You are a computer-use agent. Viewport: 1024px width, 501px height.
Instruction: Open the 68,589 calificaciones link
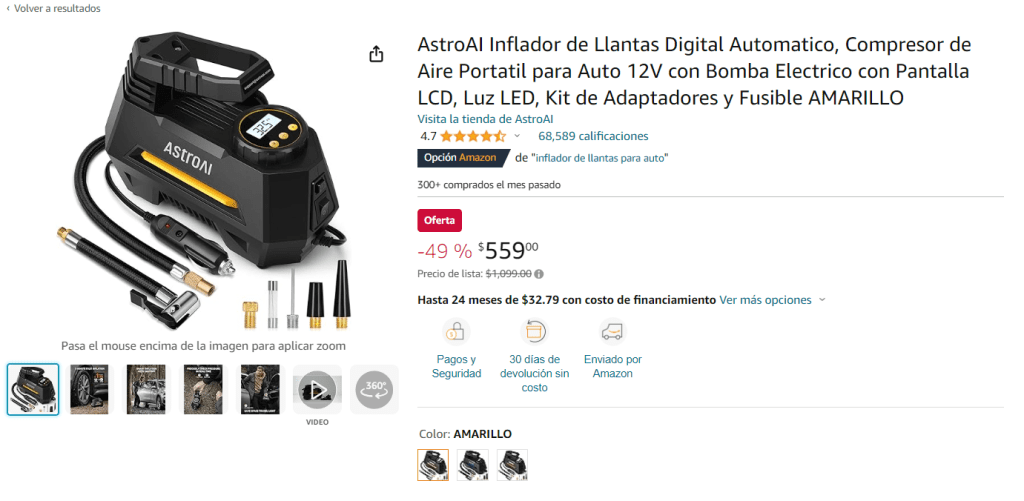(593, 136)
